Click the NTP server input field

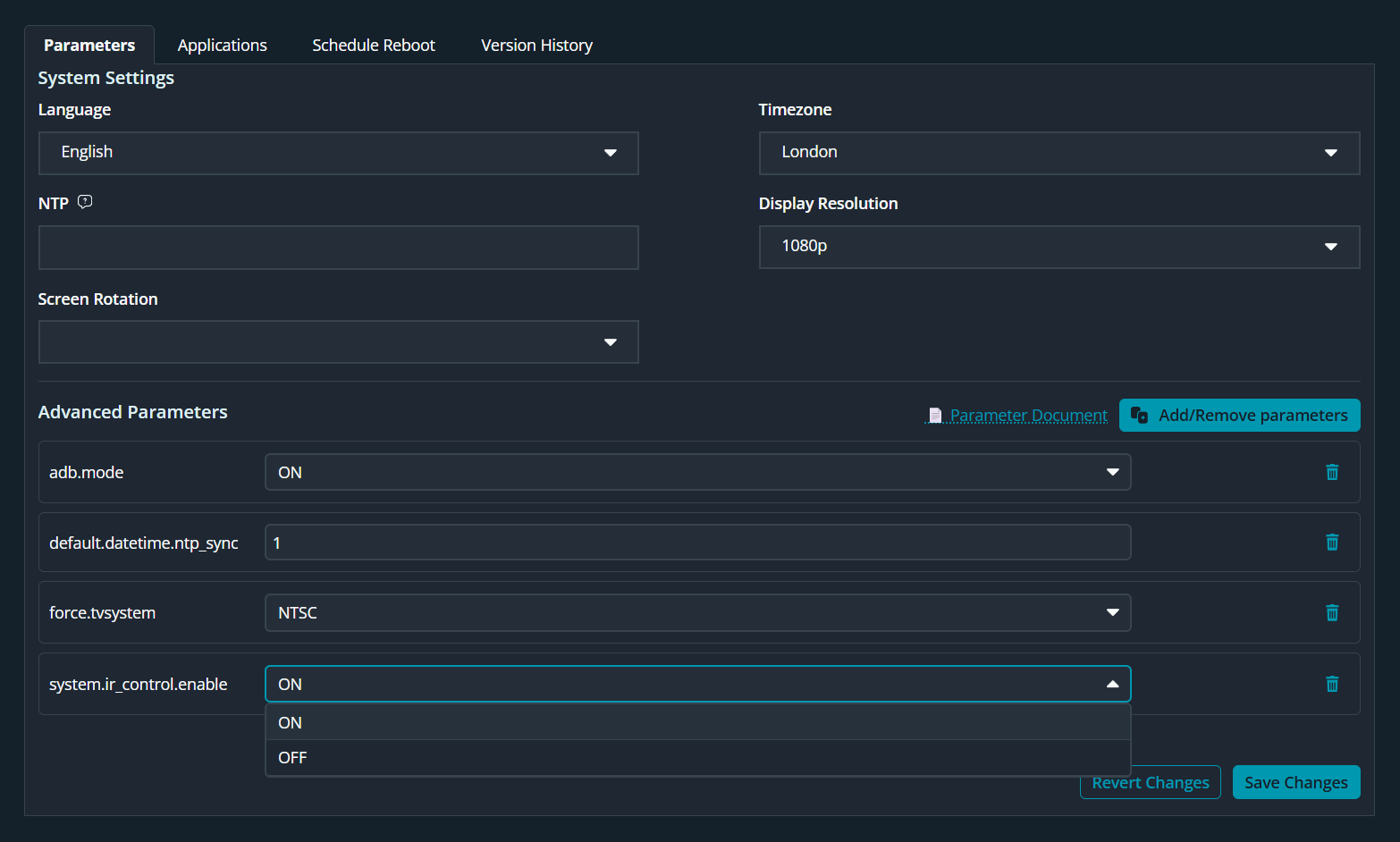[338, 248]
